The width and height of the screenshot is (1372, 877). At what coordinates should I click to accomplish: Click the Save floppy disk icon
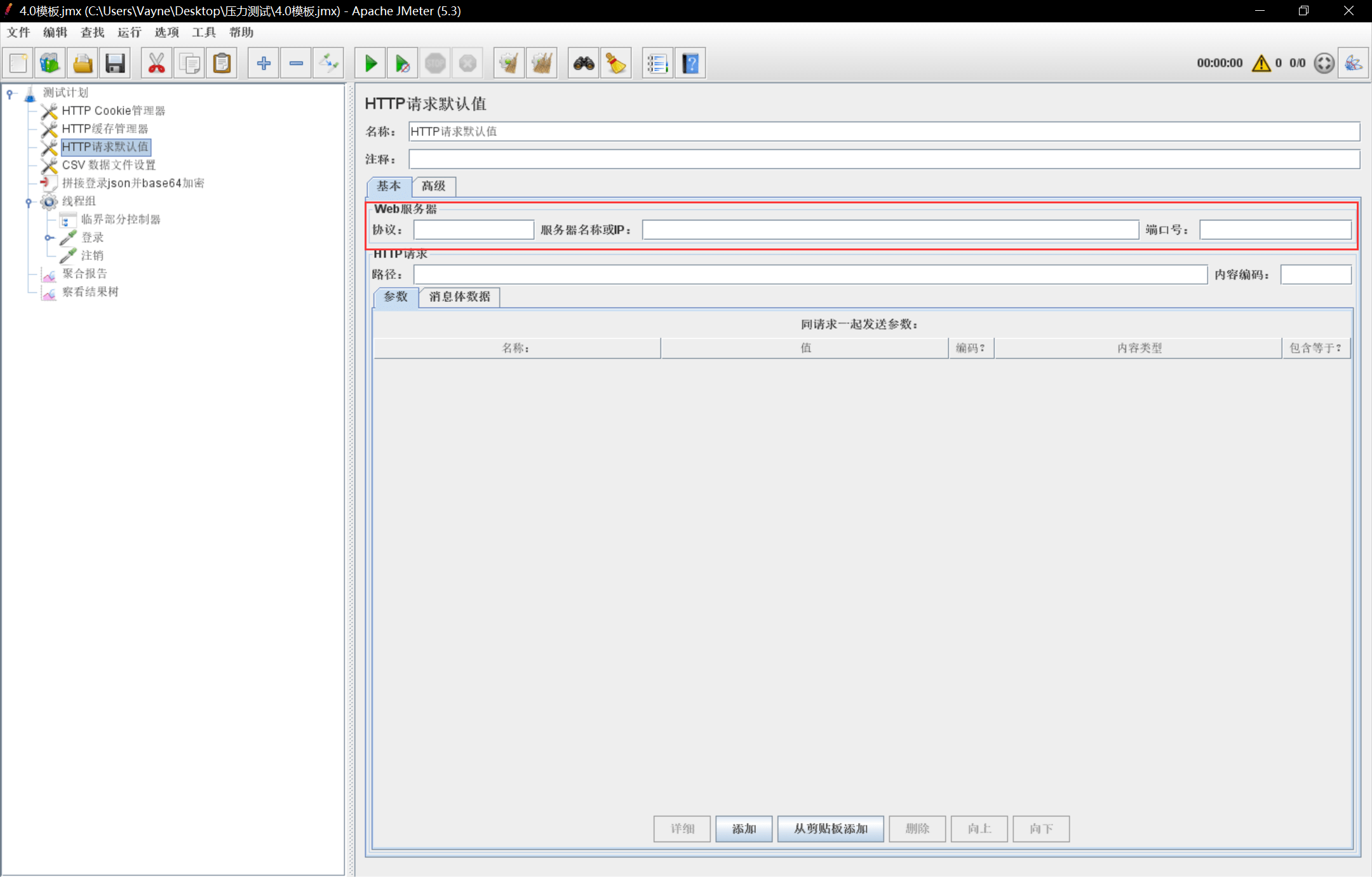pyautogui.click(x=115, y=63)
